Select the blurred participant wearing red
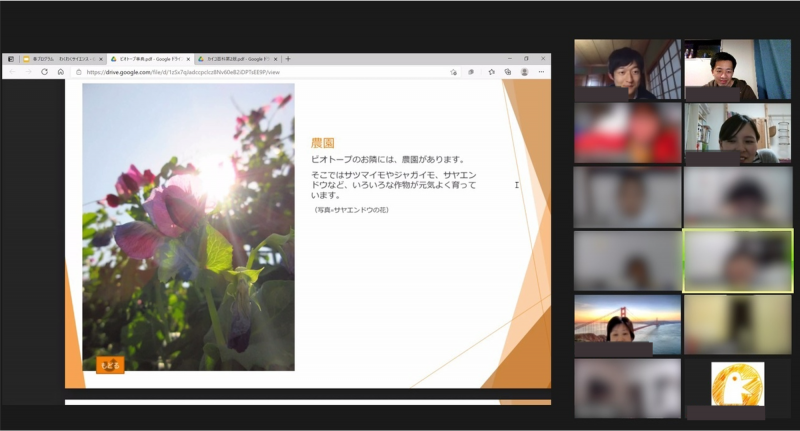This screenshot has height=431, width=800. coord(628,133)
